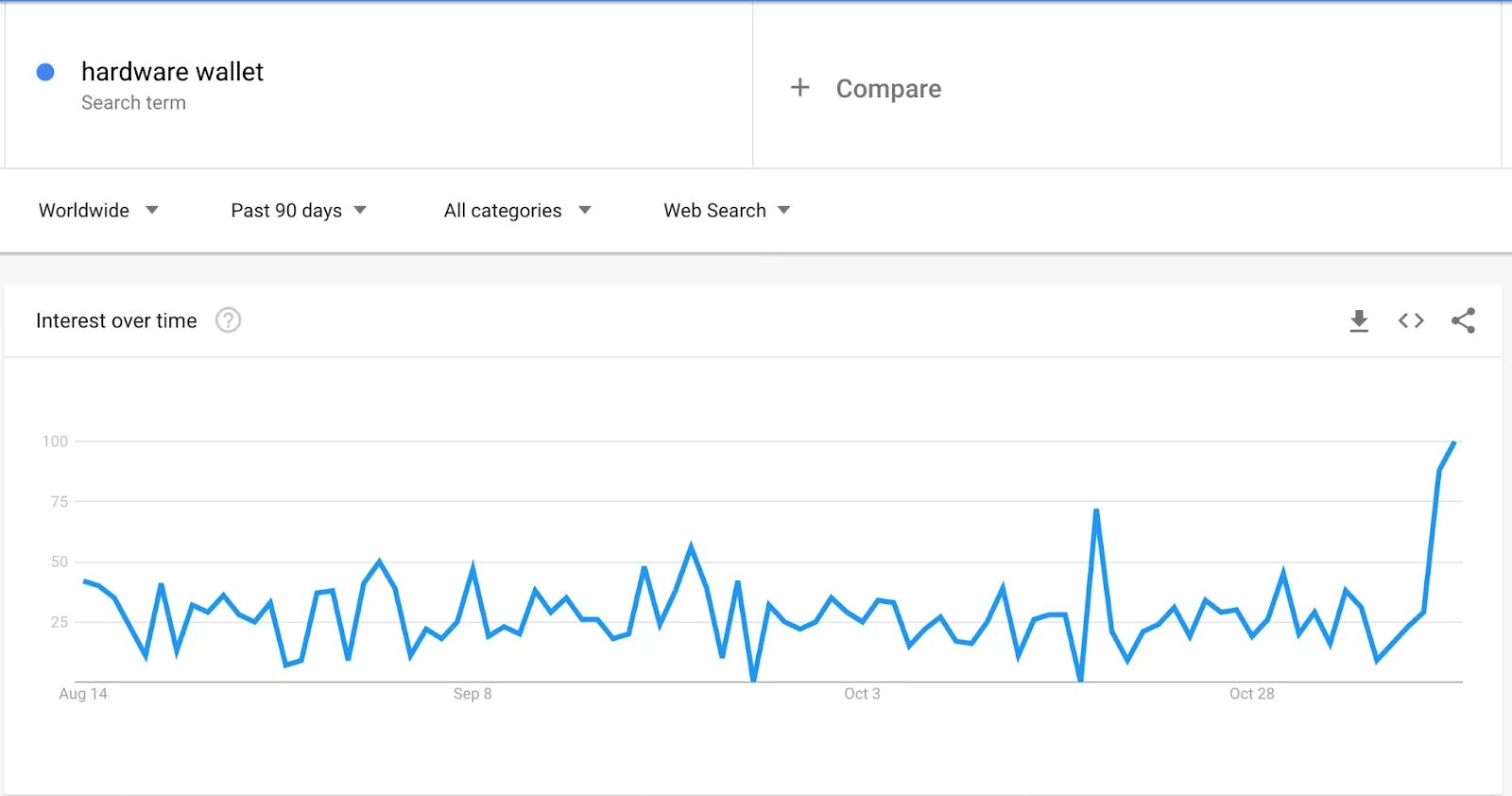Open the Interest over time help icon
The image size is (1512, 796).
[229, 320]
